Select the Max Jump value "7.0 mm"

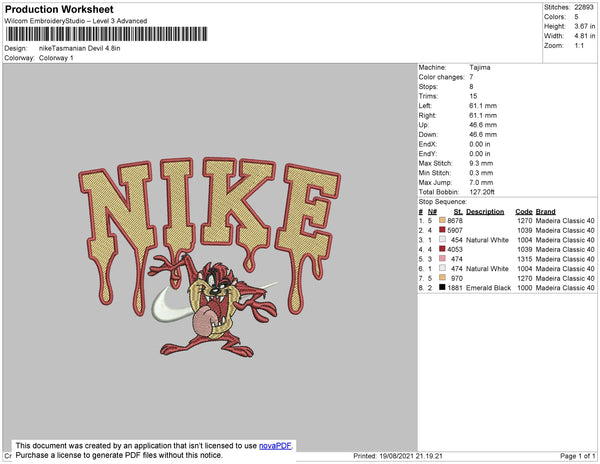click(481, 182)
